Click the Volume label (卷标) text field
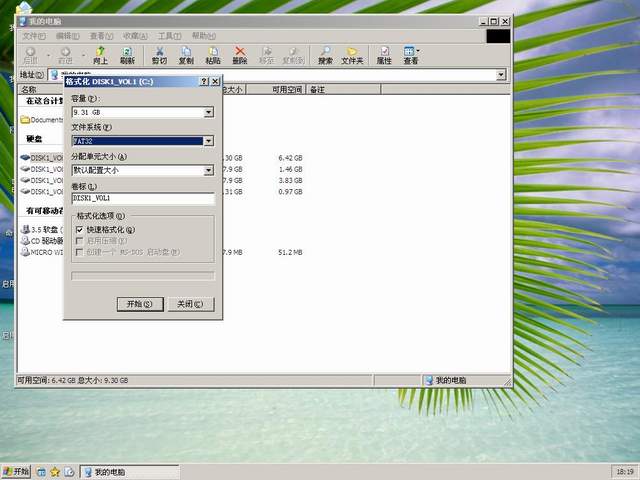Viewport: 640px width, 480px height. click(142, 199)
